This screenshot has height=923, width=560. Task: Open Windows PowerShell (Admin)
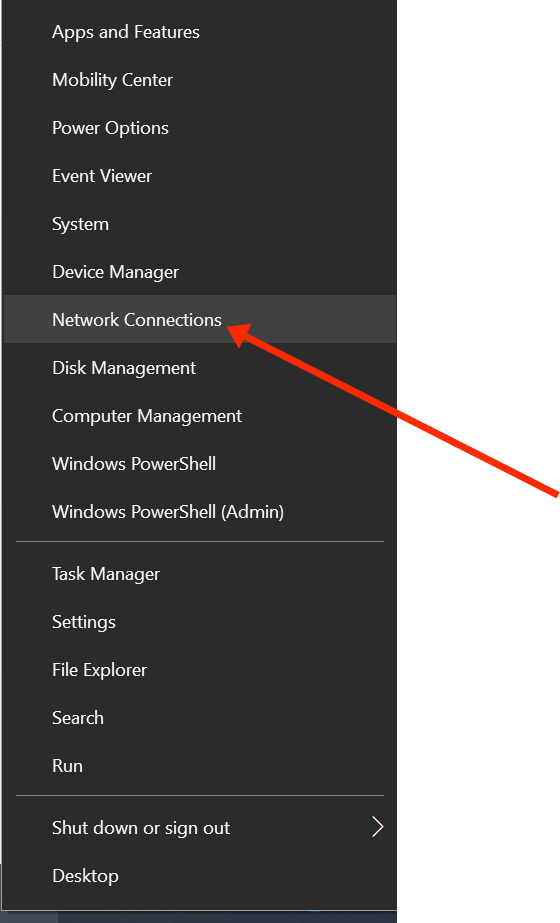tap(200, 512)
